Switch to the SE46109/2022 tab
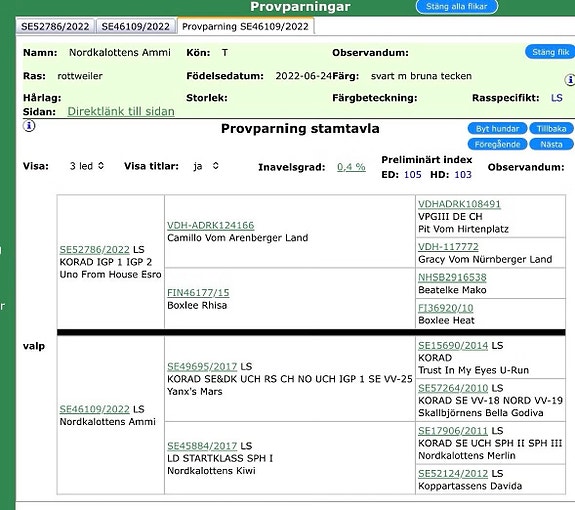The image size is (575, 510). (x=136, y=26)
